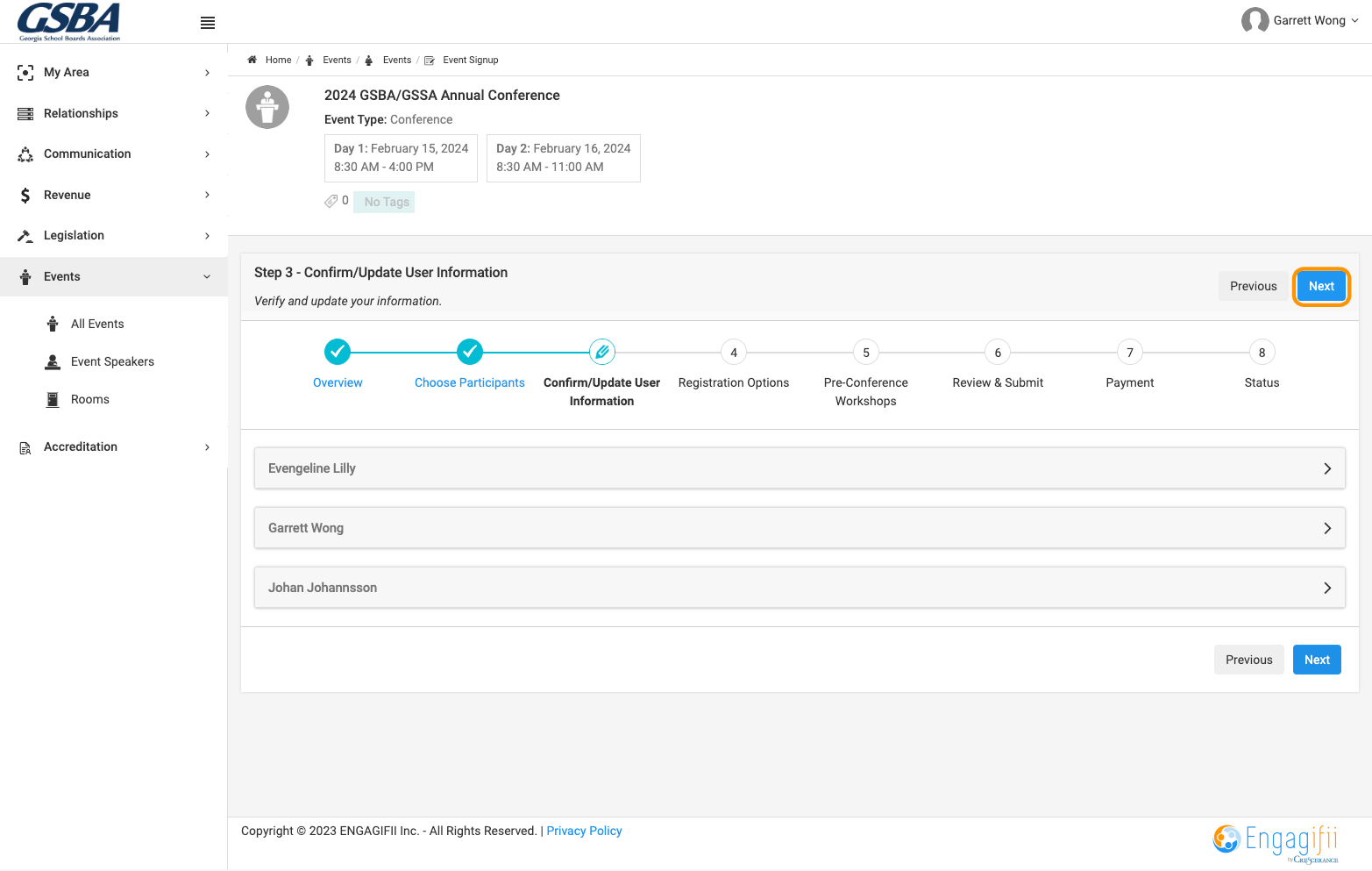Click the top Previous button

pos(1254,286)
